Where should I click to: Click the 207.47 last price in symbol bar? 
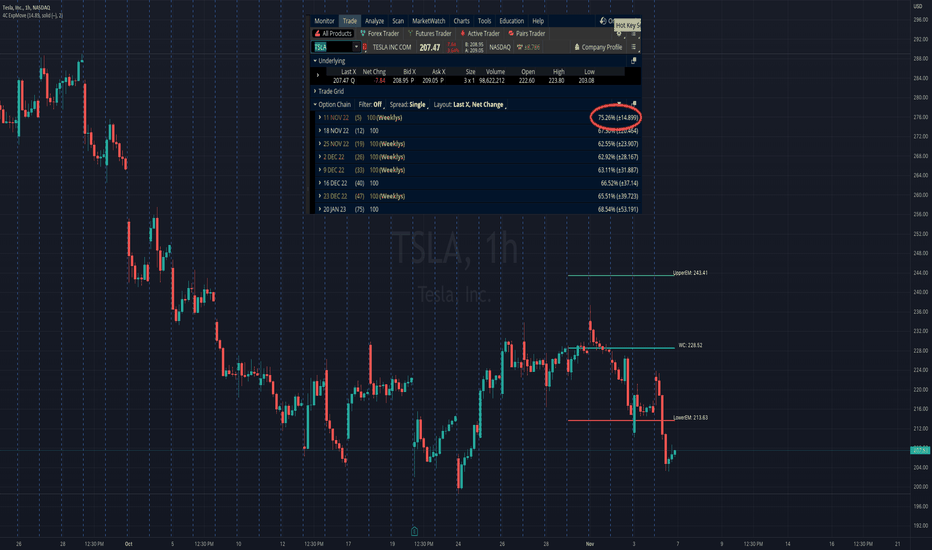[430, 48]
